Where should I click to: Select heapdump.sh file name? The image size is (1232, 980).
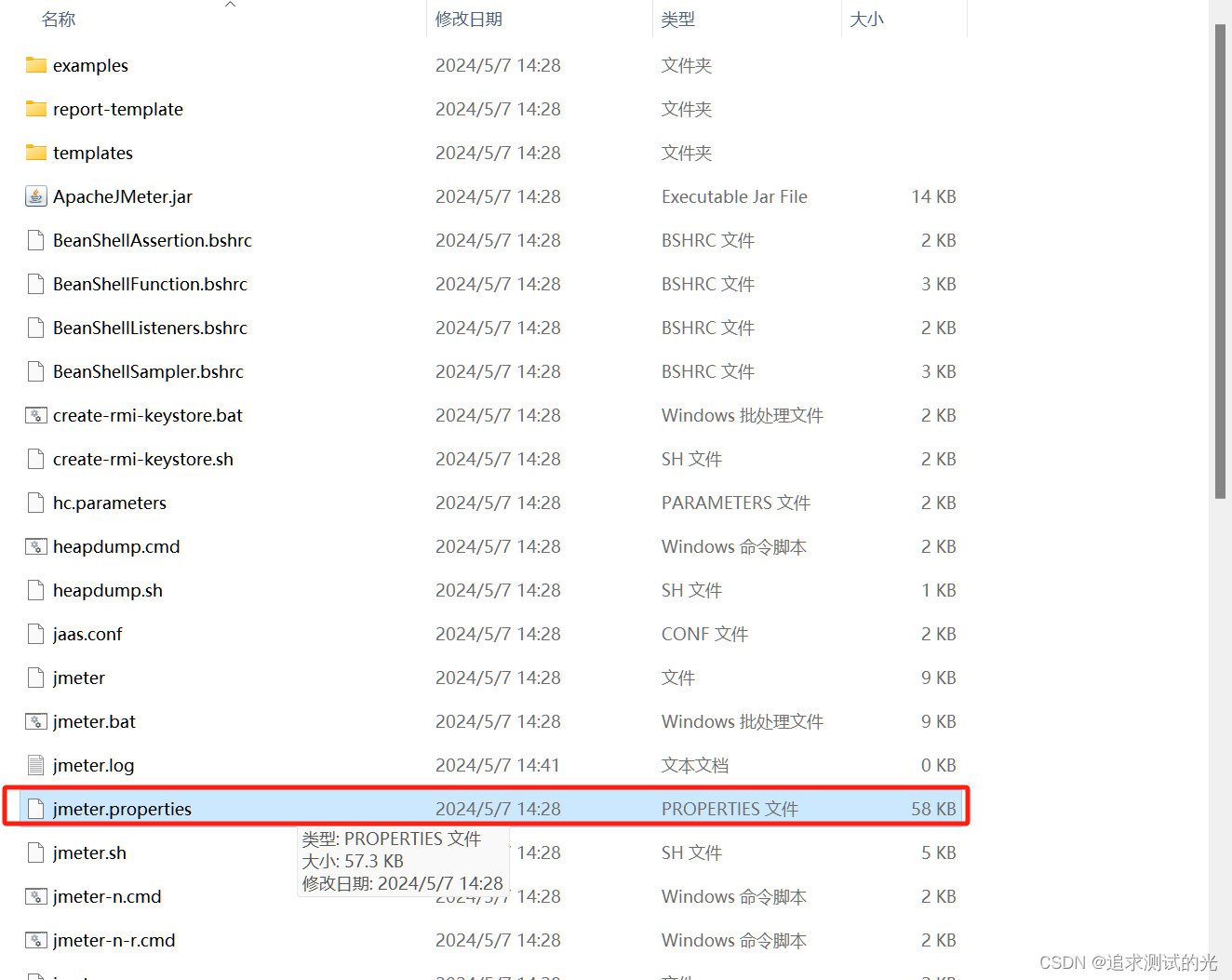tap(108, 590)
